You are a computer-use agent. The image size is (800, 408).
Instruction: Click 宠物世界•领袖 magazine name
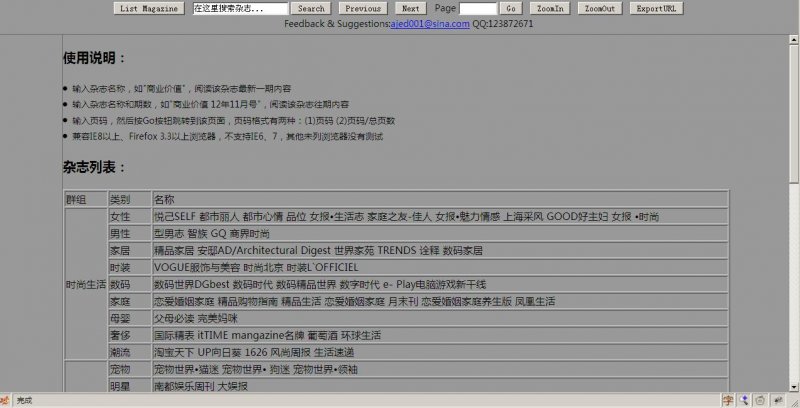coord(325,369)
